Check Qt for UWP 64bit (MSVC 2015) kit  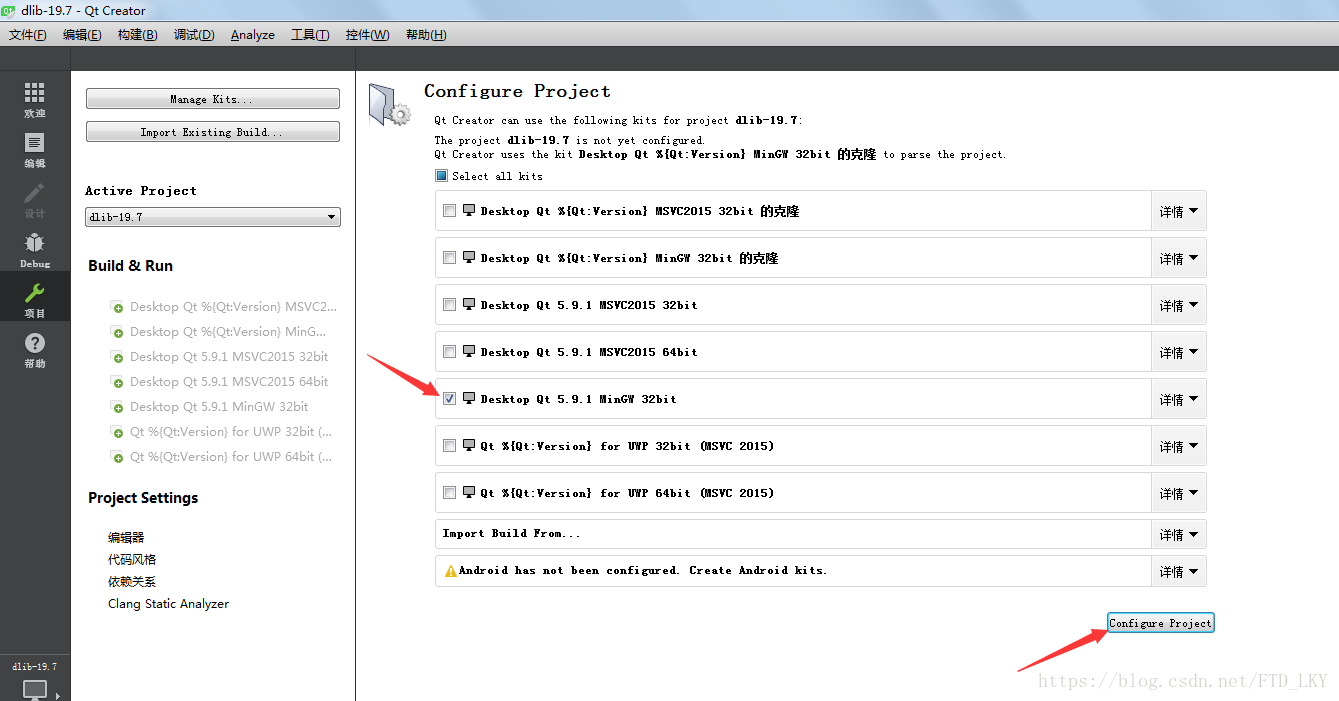point(450,493)
